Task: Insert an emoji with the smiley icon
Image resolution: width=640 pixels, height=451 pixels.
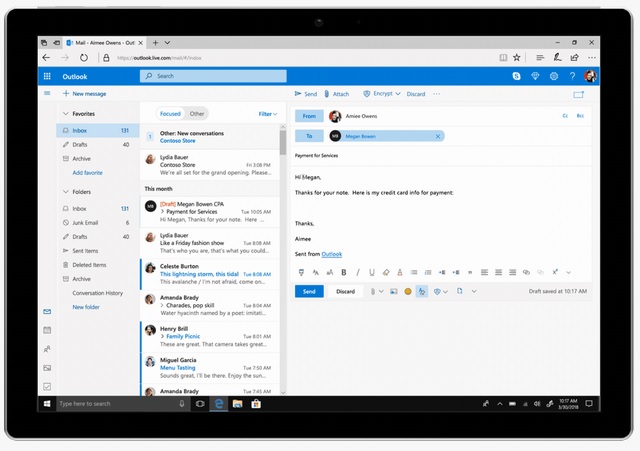Action: point(407,291)
